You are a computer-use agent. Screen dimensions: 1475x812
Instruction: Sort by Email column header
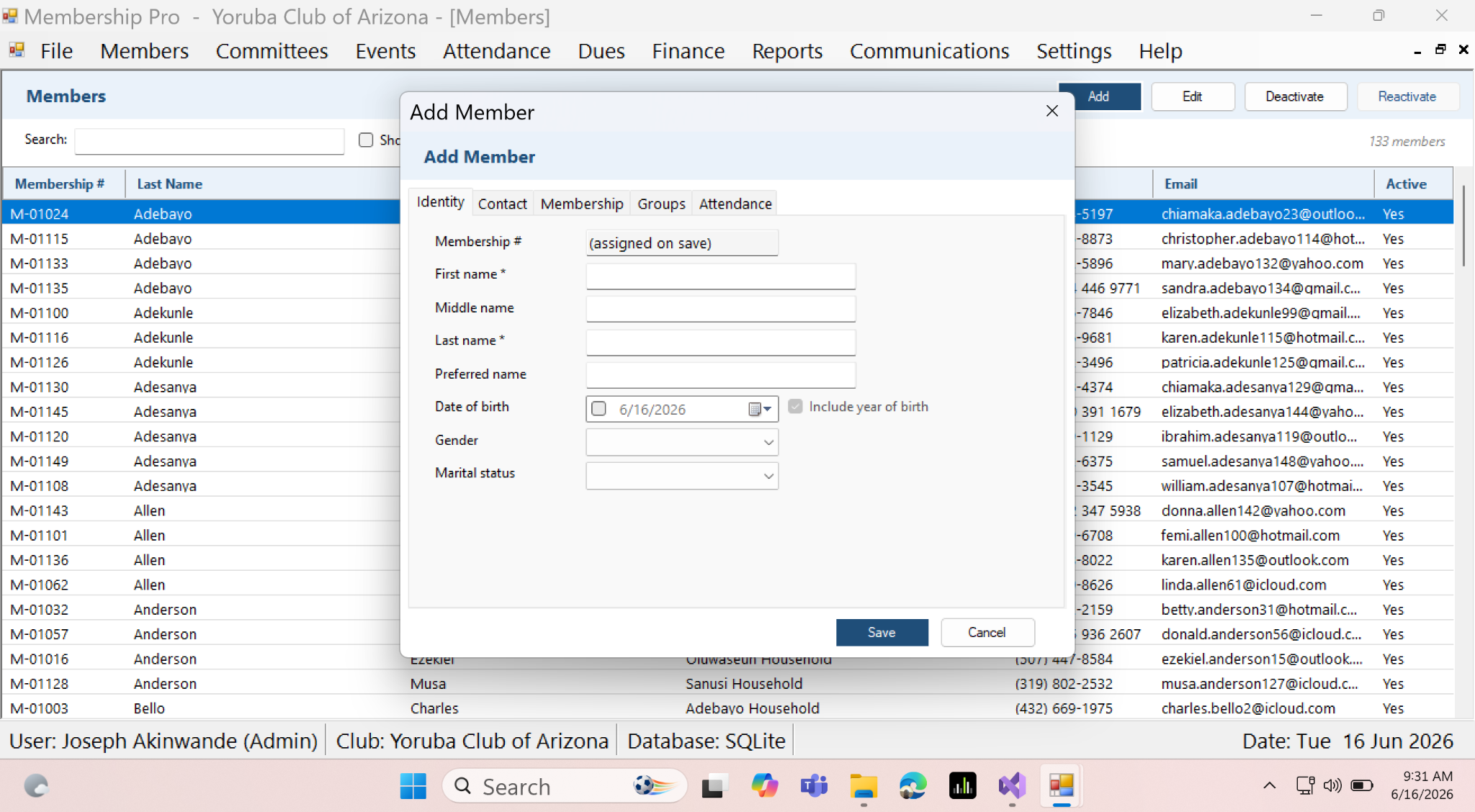(x=1263, y=184)
